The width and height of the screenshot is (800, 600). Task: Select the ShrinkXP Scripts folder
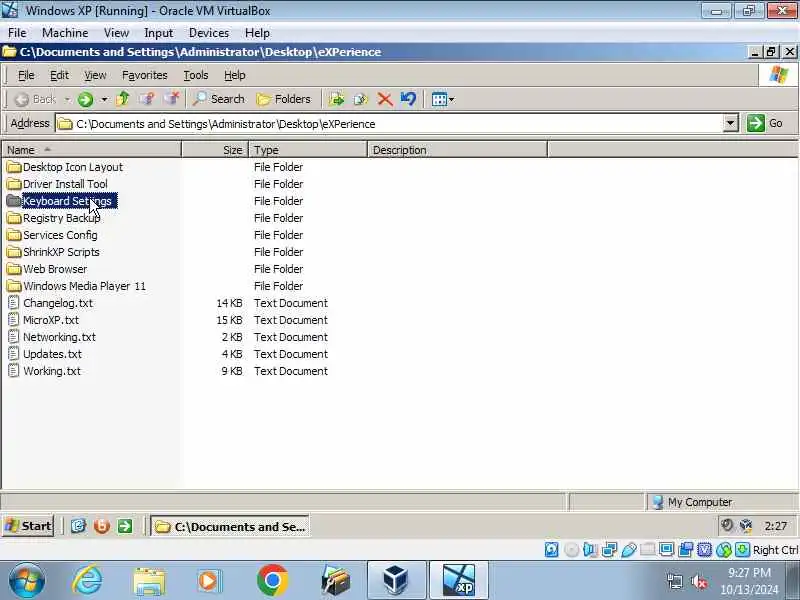coord(53,252)
